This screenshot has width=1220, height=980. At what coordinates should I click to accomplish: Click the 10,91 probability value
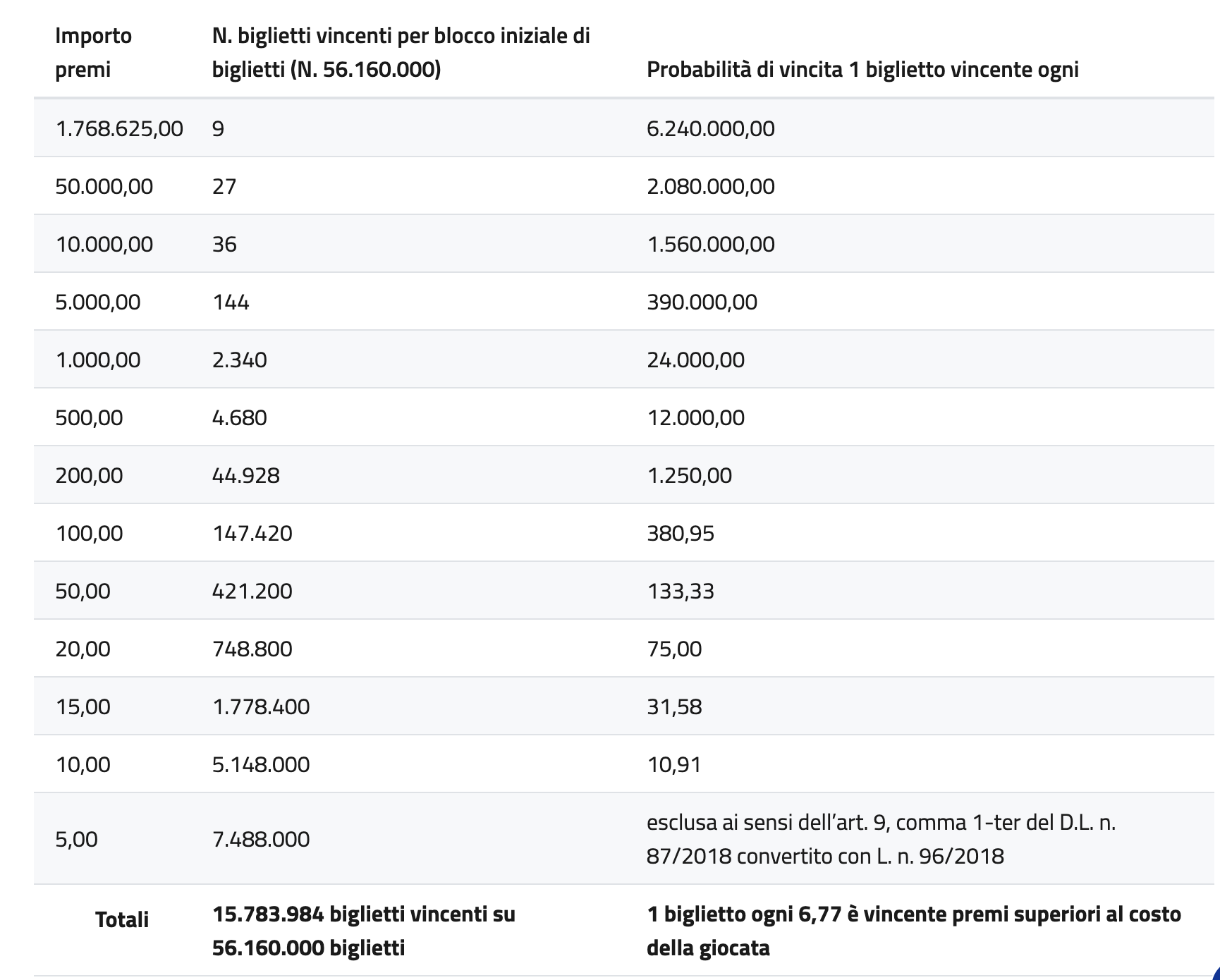point(673,764)
